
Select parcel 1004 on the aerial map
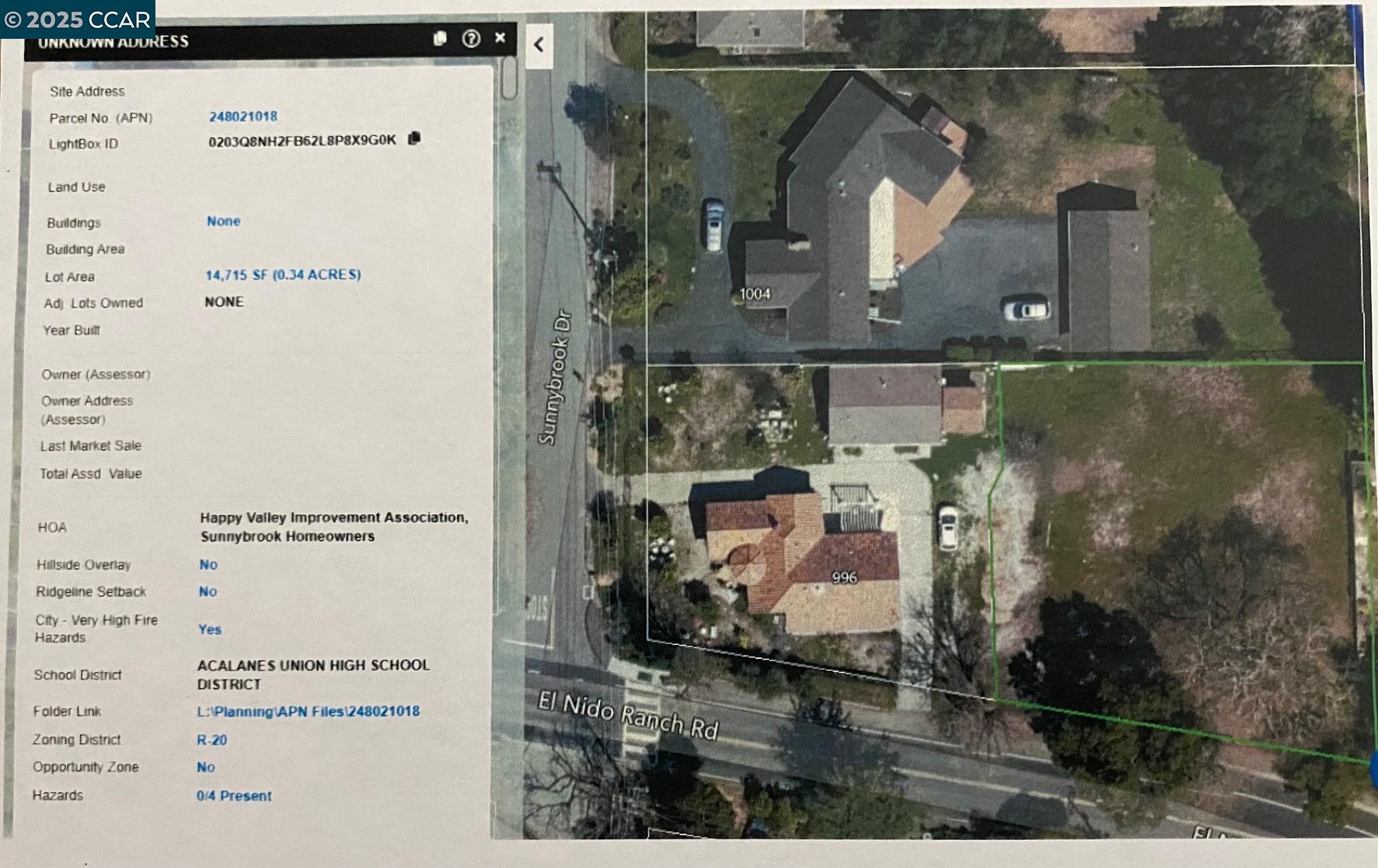click(758, 295)
